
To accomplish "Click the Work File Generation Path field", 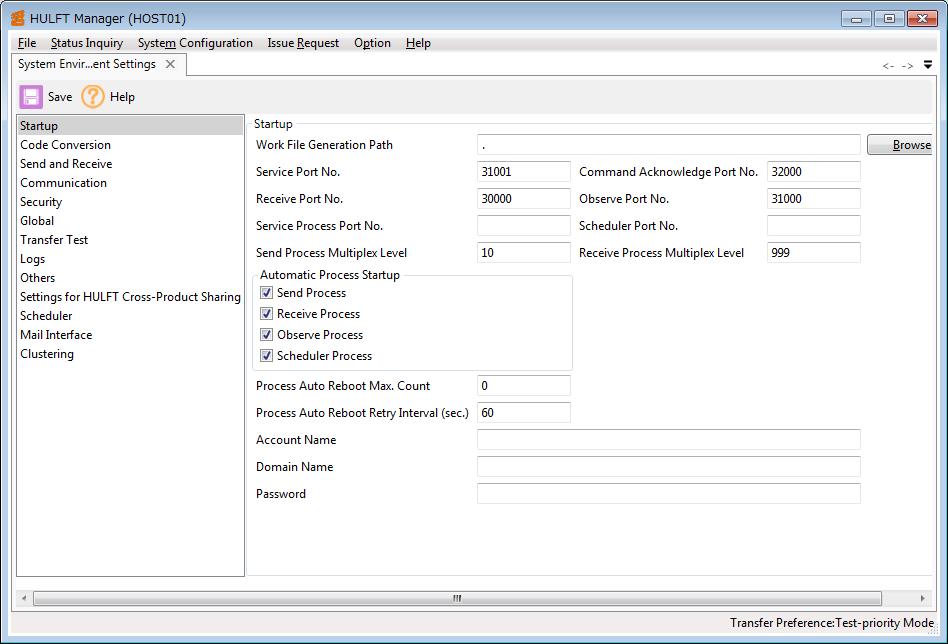I will 669,145.
